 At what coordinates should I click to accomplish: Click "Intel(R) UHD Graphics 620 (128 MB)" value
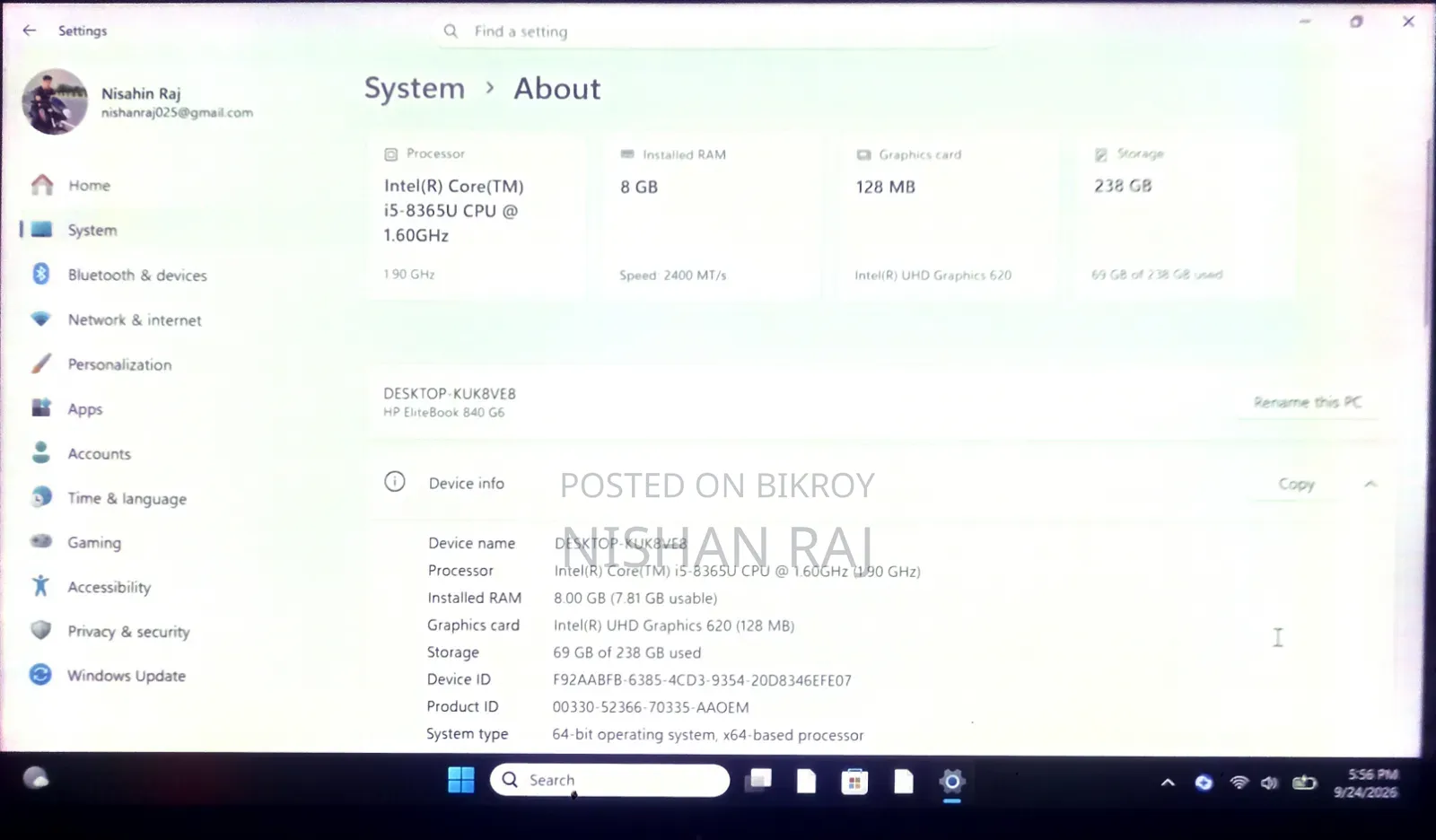[674, 626]
